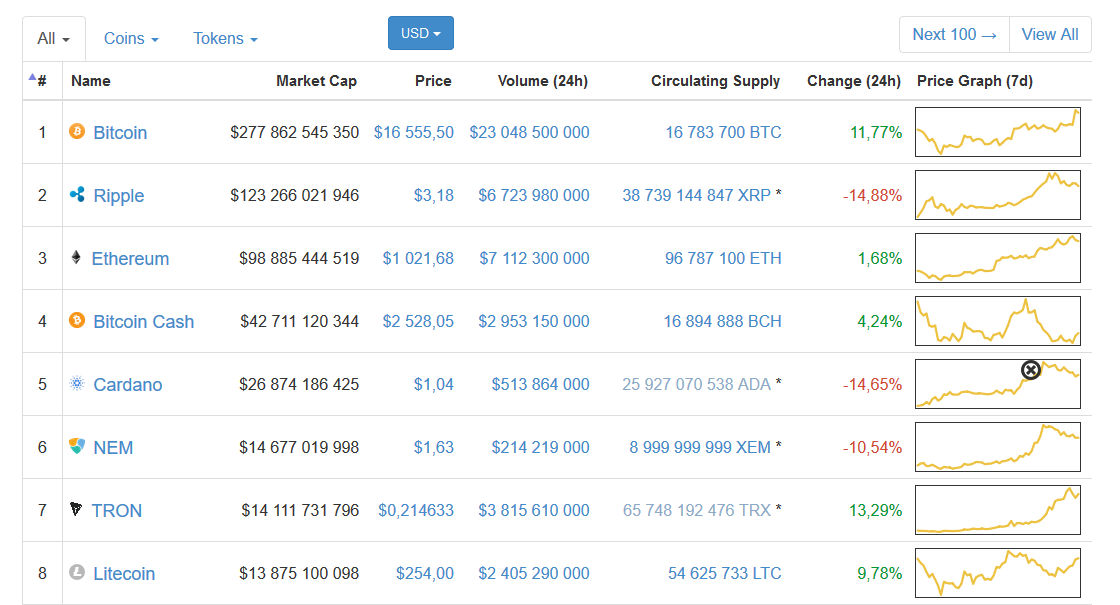Open the Bitcoin Cash page link
The image size is (1120, 605).
tap(144, 321)
